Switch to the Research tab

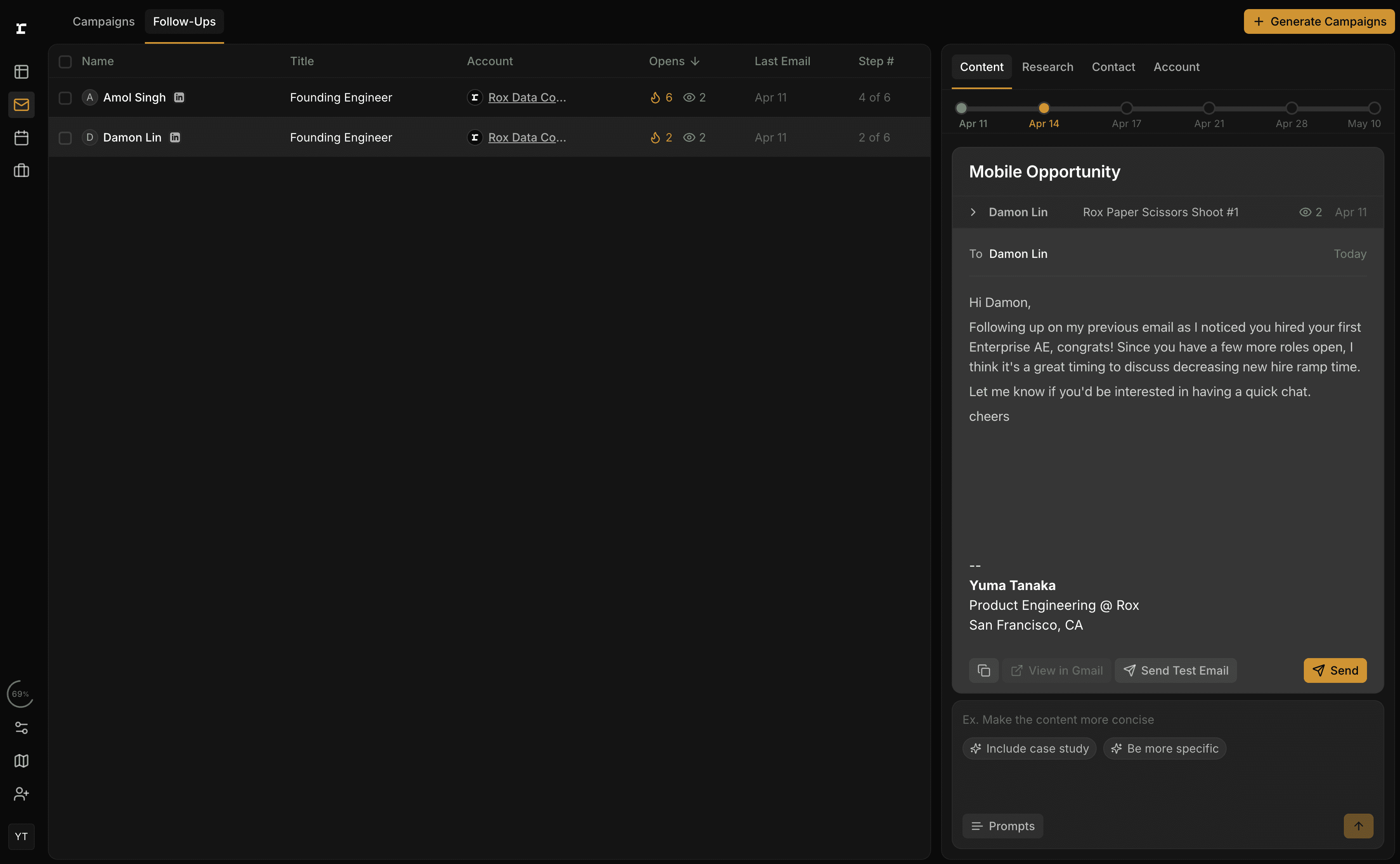tap(1048, 67)
